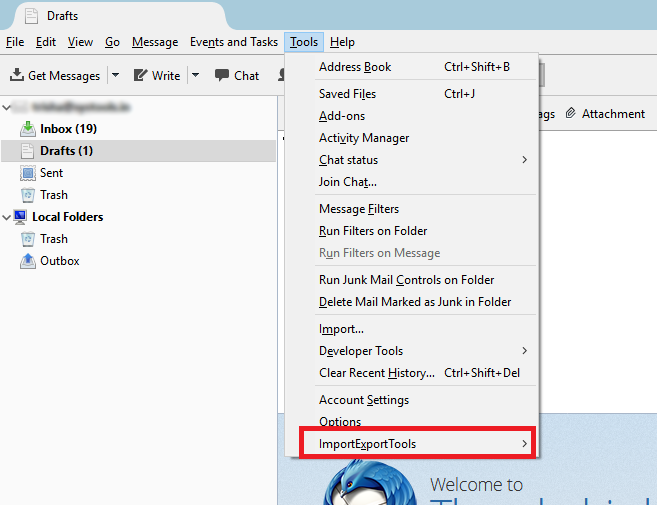Image resolution: width=657 pixels, height=505 pixels.
Task: Open the View menu
Action: [80, 42]
